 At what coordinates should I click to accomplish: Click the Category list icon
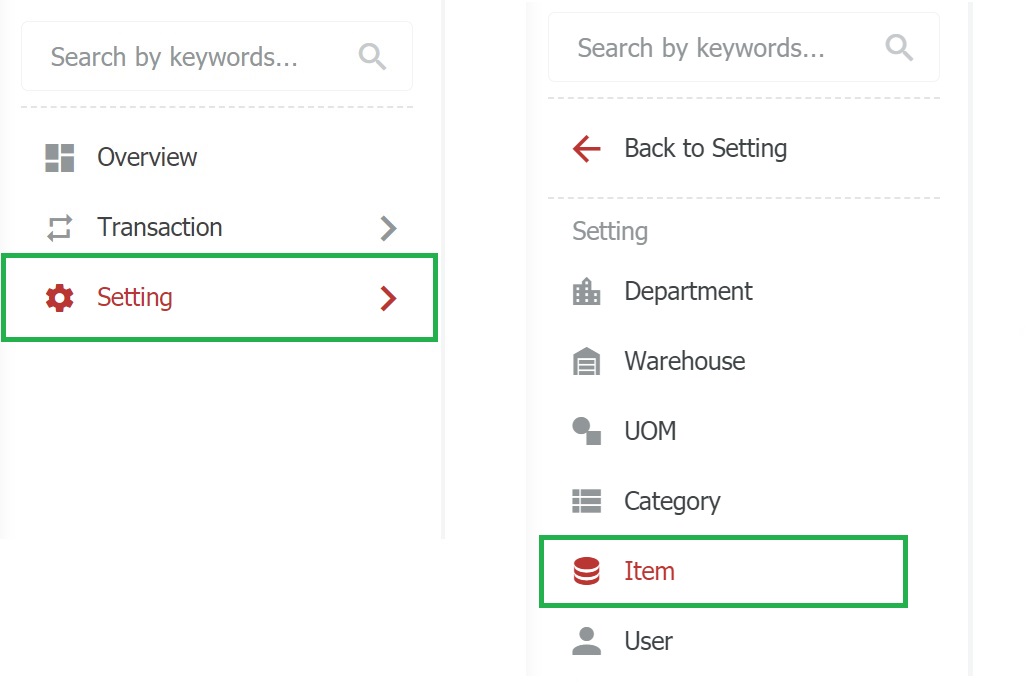[x=587, y=501]
